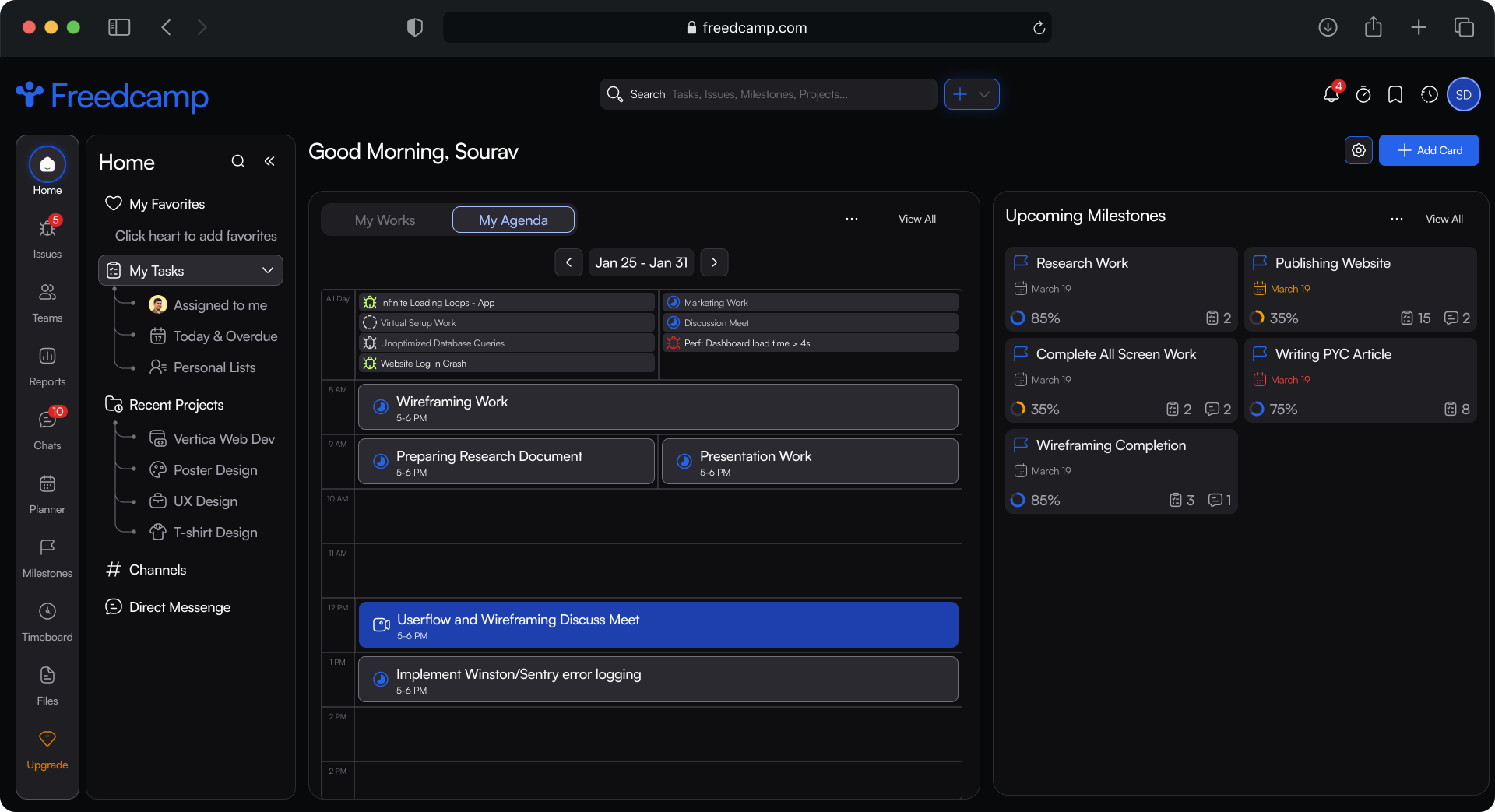Screen dimensions: 1495x812
Task: Open the dropdown arrow beside plus button
Action: (x=984, y=94)
